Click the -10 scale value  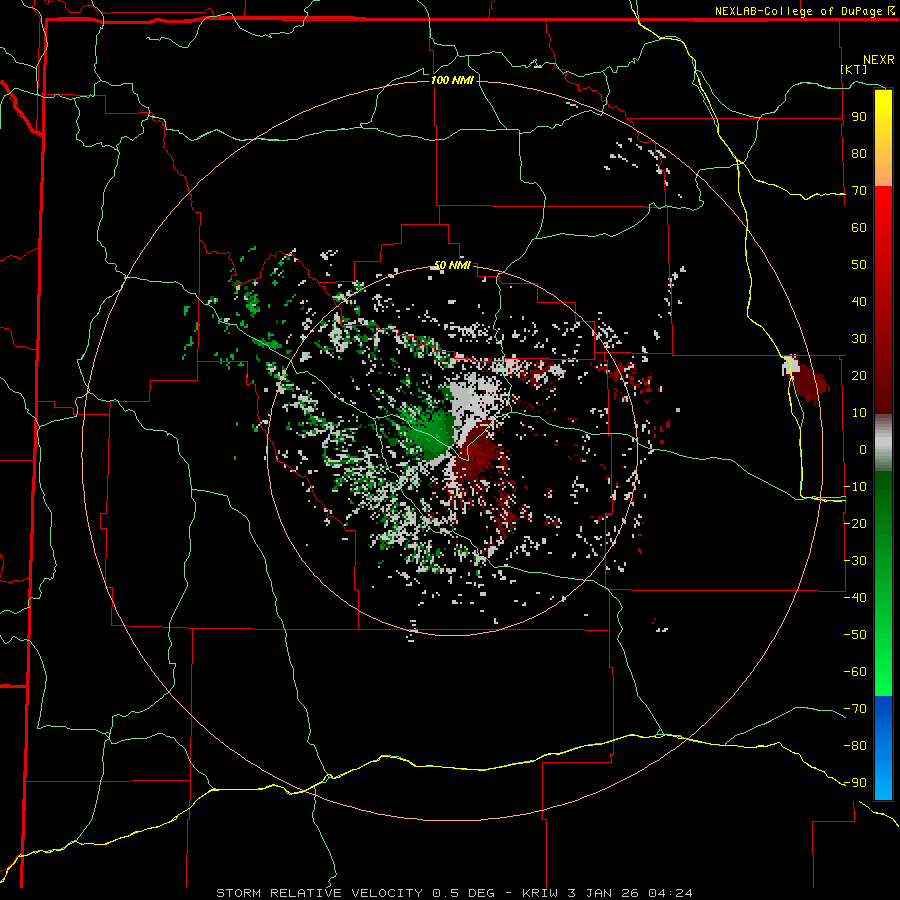(x=855, y=487)
